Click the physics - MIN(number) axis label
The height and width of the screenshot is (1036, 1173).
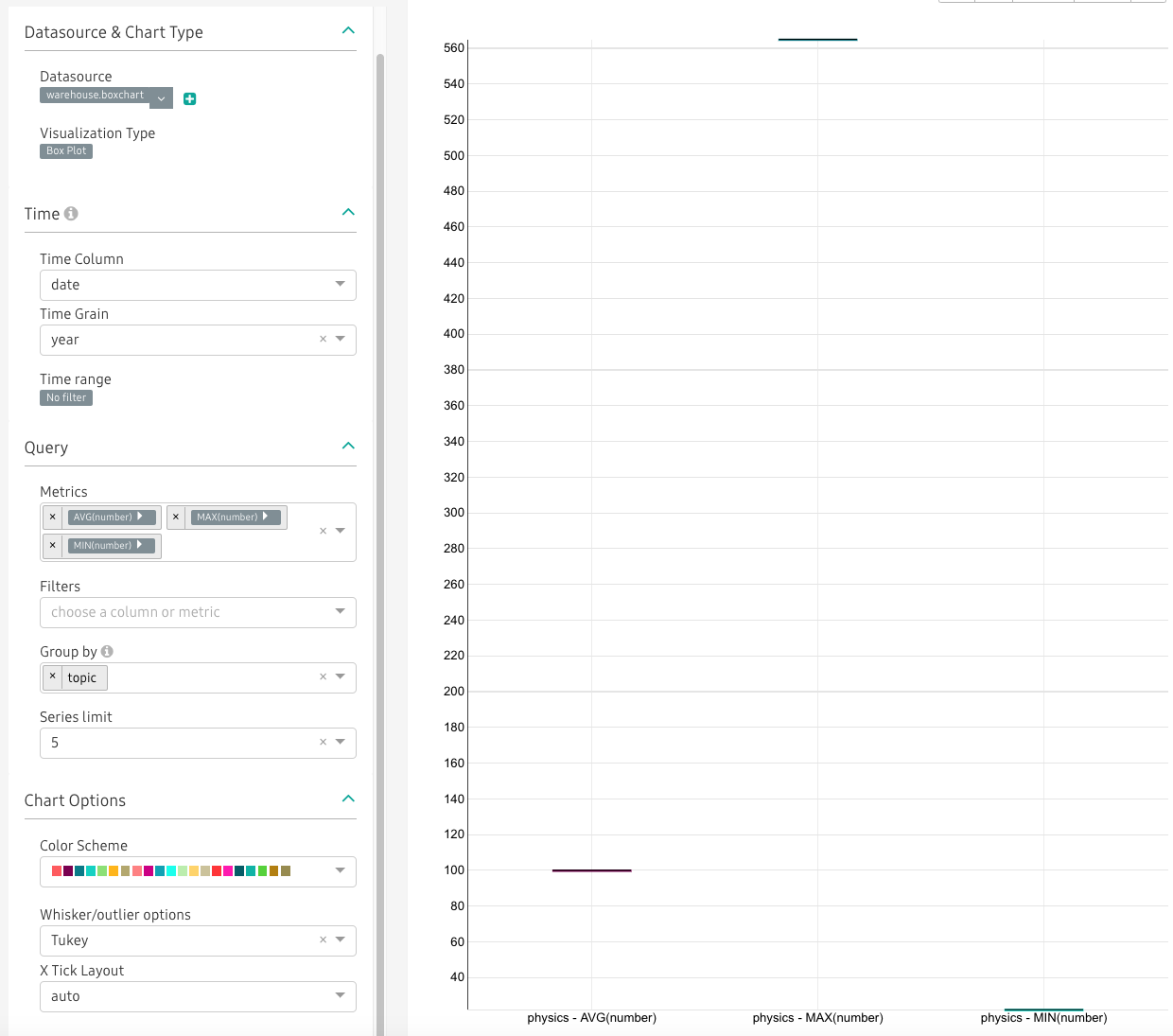click(x=1044, y=1018)
